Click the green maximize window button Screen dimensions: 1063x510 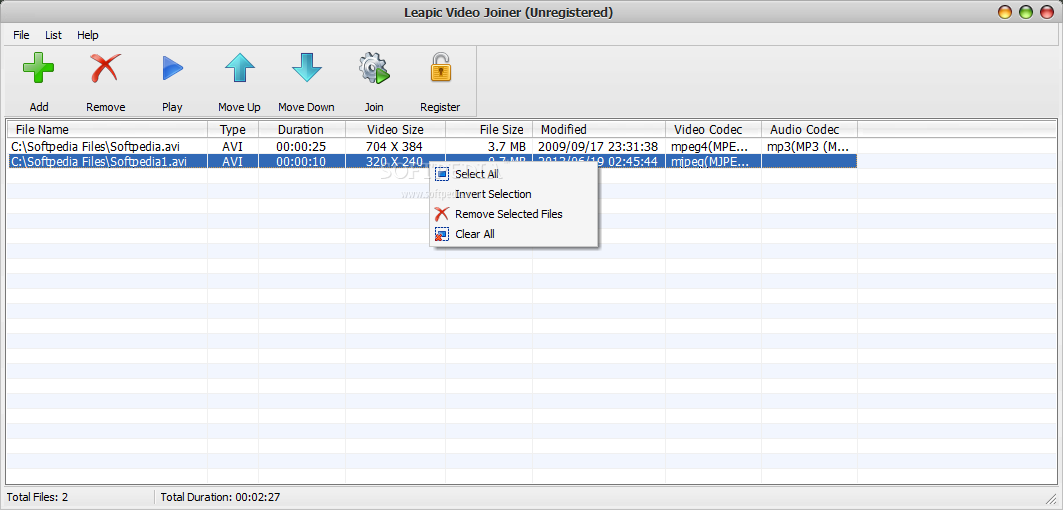click(1025, 12)
